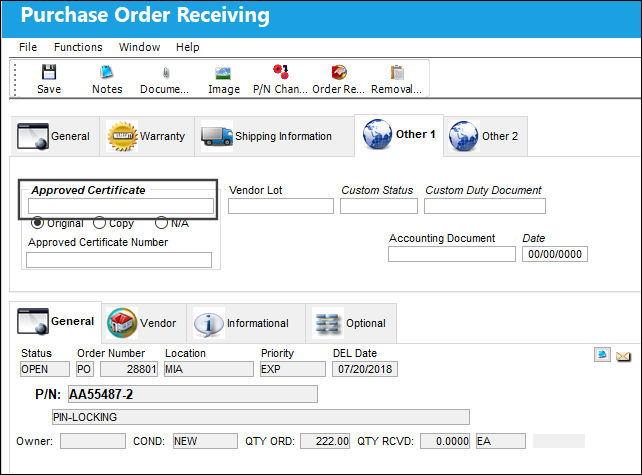Viewport: 642px width, 475px height.
Task: Click the Vendor Lot input field
Action: click(281, 206)
